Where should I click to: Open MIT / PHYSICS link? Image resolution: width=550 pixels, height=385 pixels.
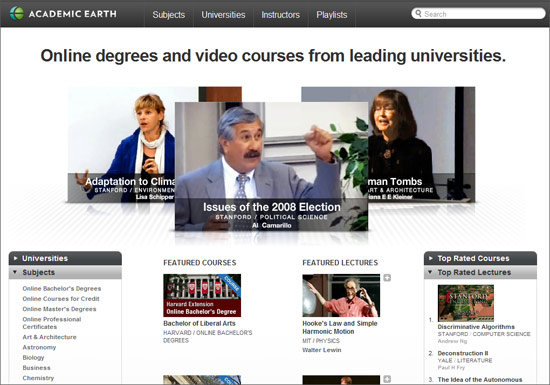[x=321, y=341]
